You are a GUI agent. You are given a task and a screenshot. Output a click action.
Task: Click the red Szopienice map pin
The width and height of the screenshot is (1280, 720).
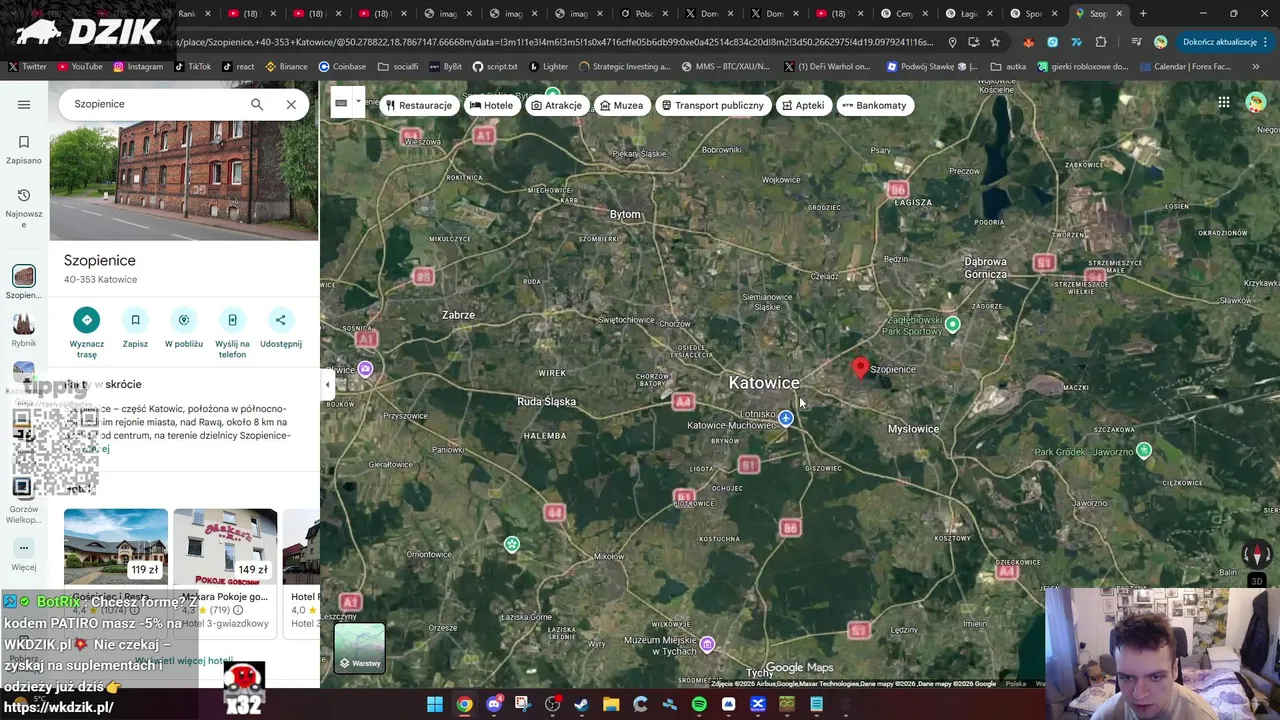pos(860,368)
